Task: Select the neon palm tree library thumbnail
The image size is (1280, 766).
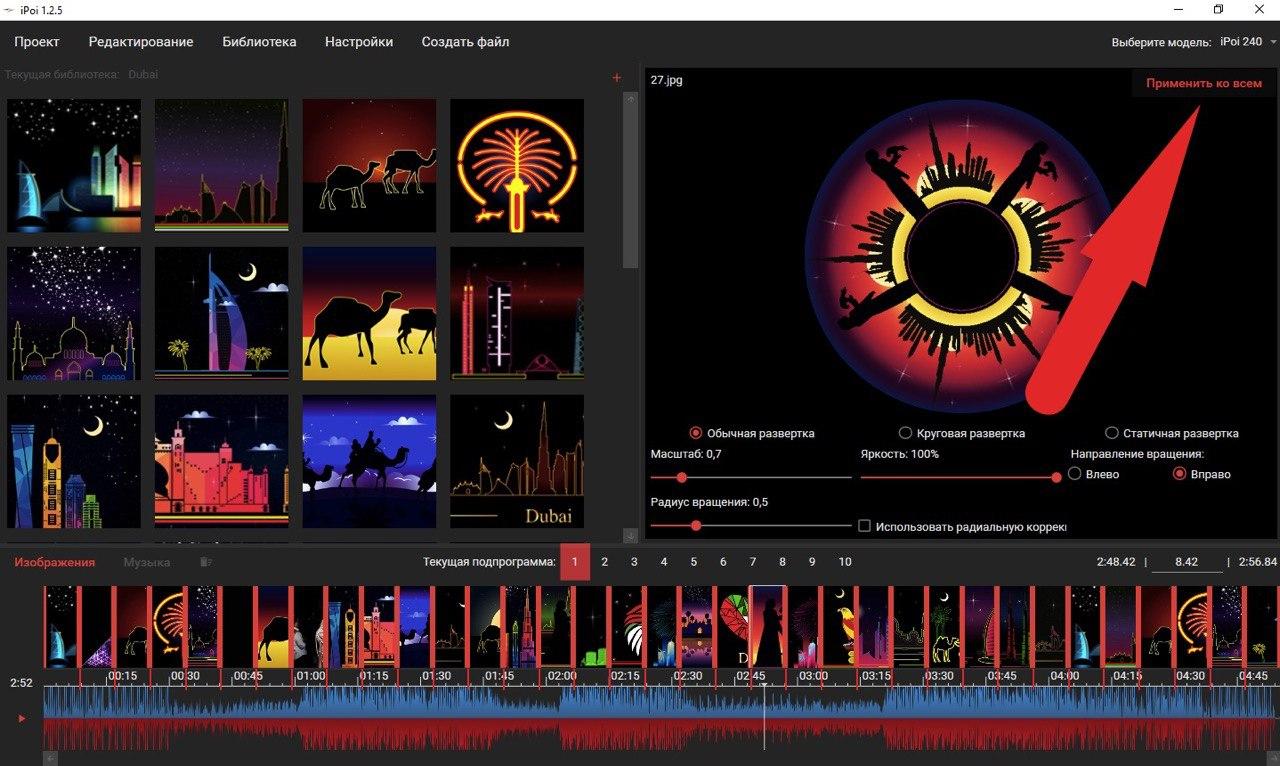Action: point(517,166)
